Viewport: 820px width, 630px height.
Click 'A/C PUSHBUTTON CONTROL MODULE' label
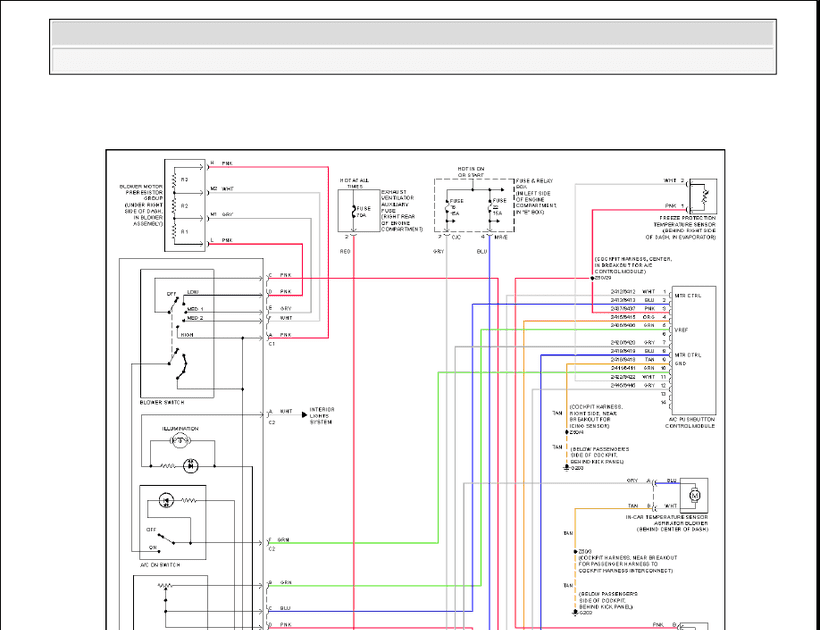(690, 422)
